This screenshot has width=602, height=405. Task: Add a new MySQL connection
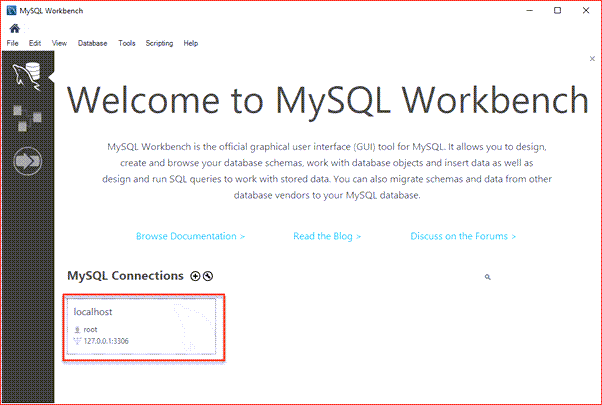pos(195,275)
